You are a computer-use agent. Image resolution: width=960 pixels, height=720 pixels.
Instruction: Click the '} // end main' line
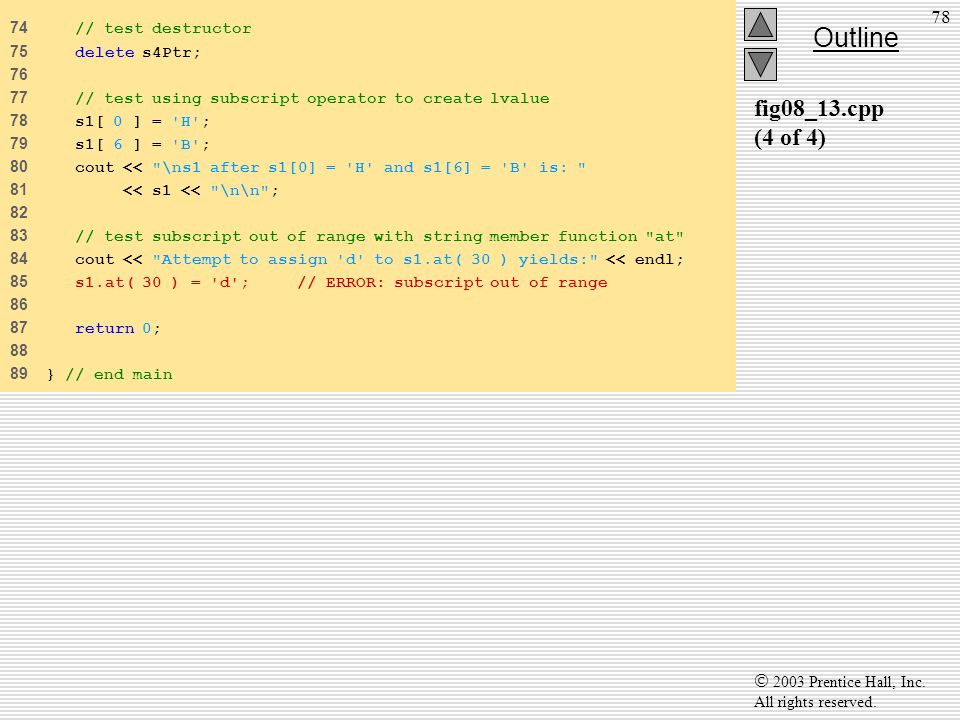[110, 374]
